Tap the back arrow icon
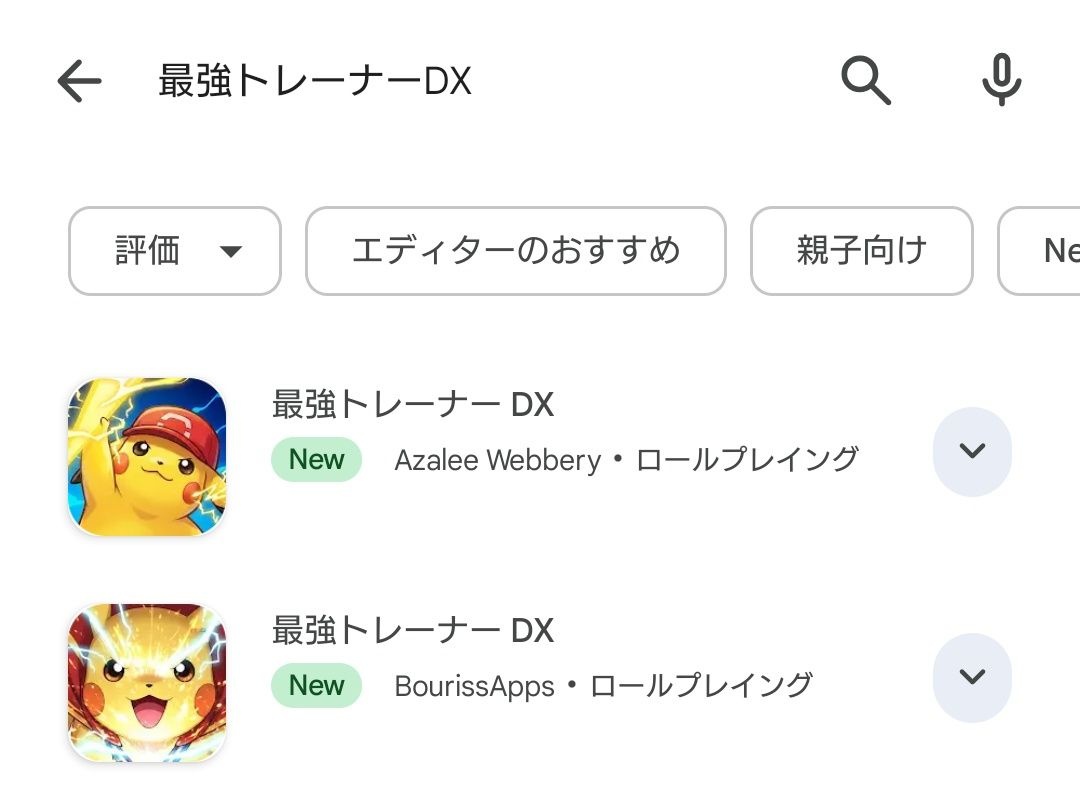 [79, 81]
